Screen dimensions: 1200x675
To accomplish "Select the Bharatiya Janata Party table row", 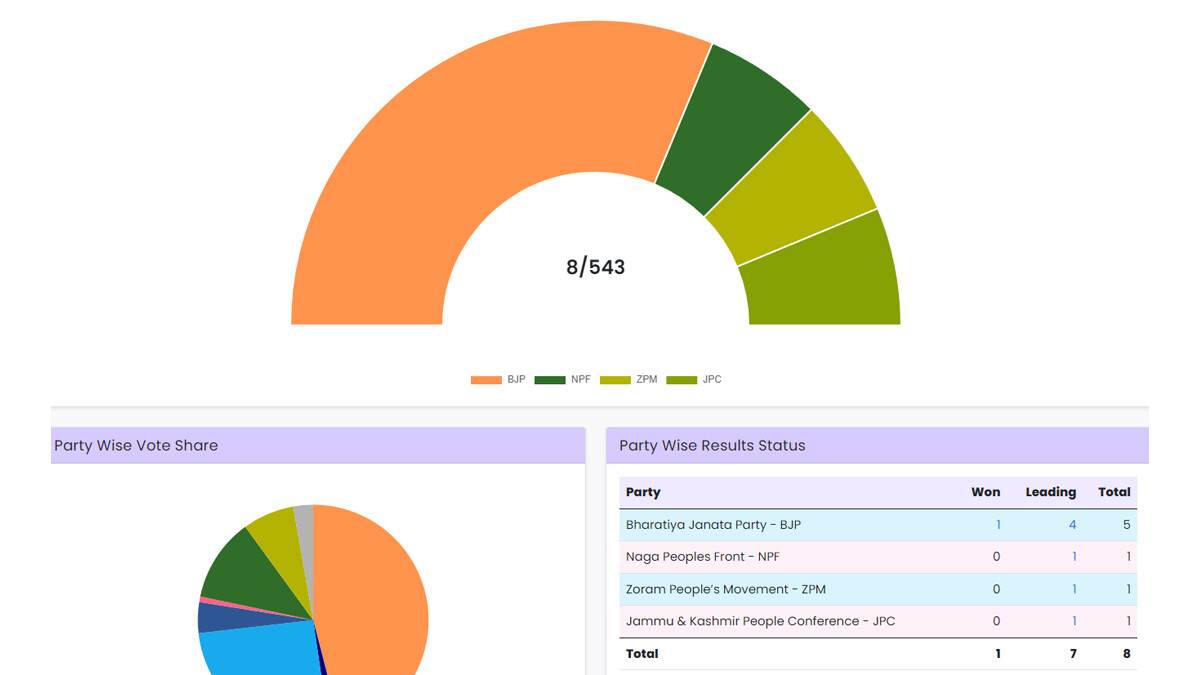I will click(x=878, y=525).
